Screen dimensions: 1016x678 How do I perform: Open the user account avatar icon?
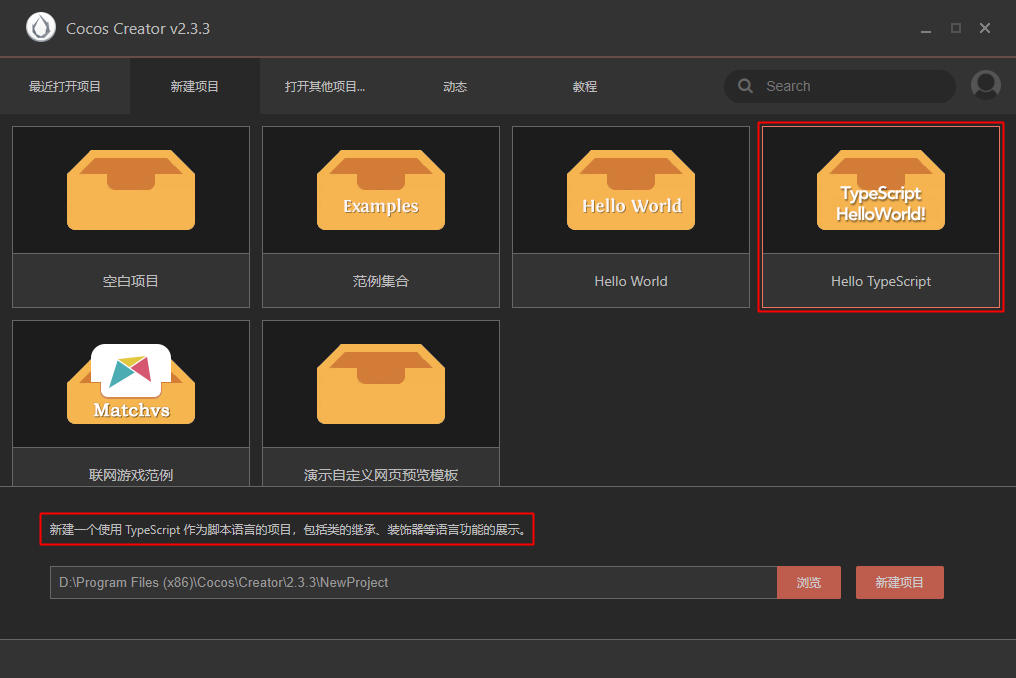(986, 85)
